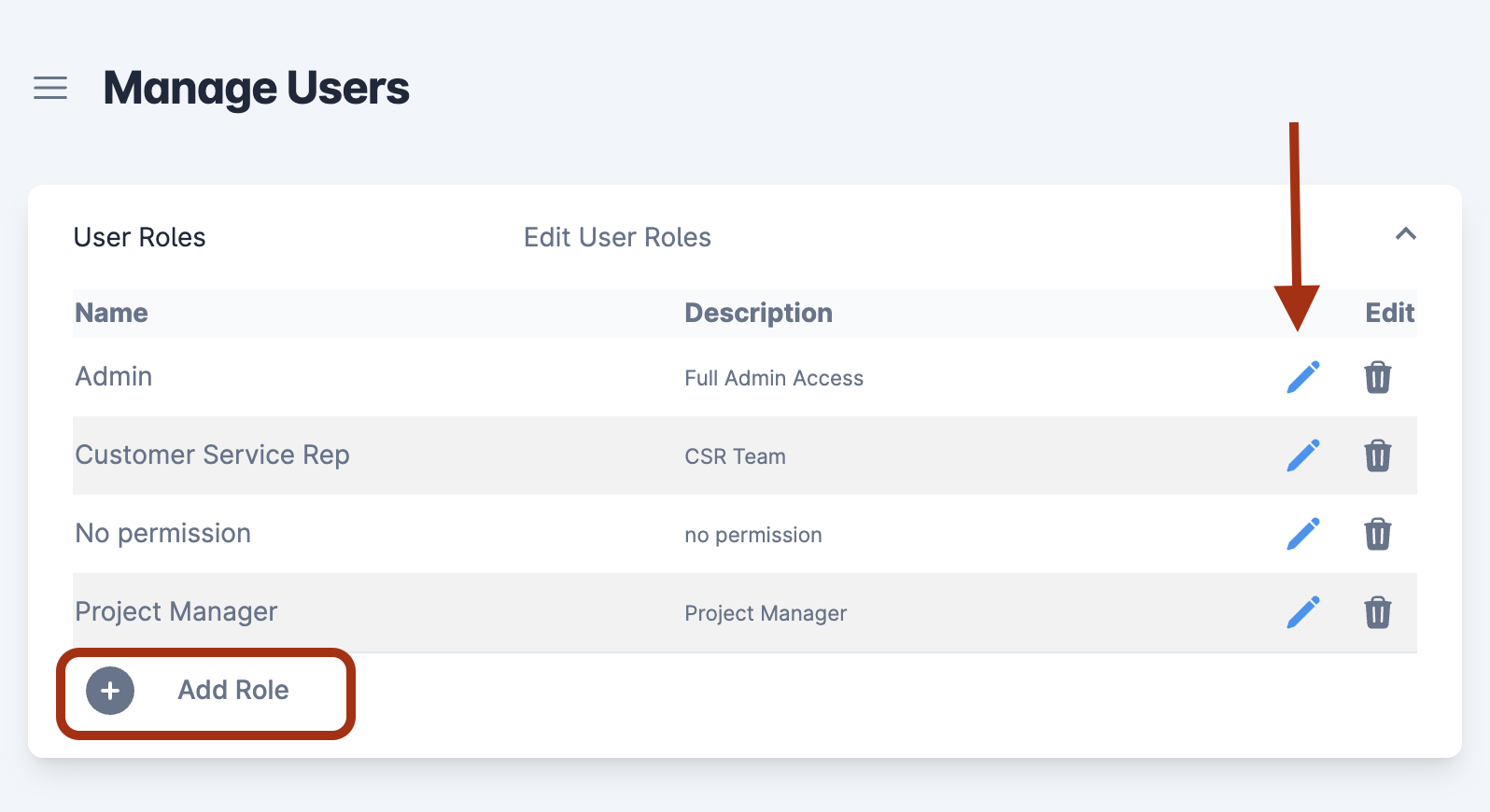
Task: Select the No permission role name
Action: click(162, 533)
